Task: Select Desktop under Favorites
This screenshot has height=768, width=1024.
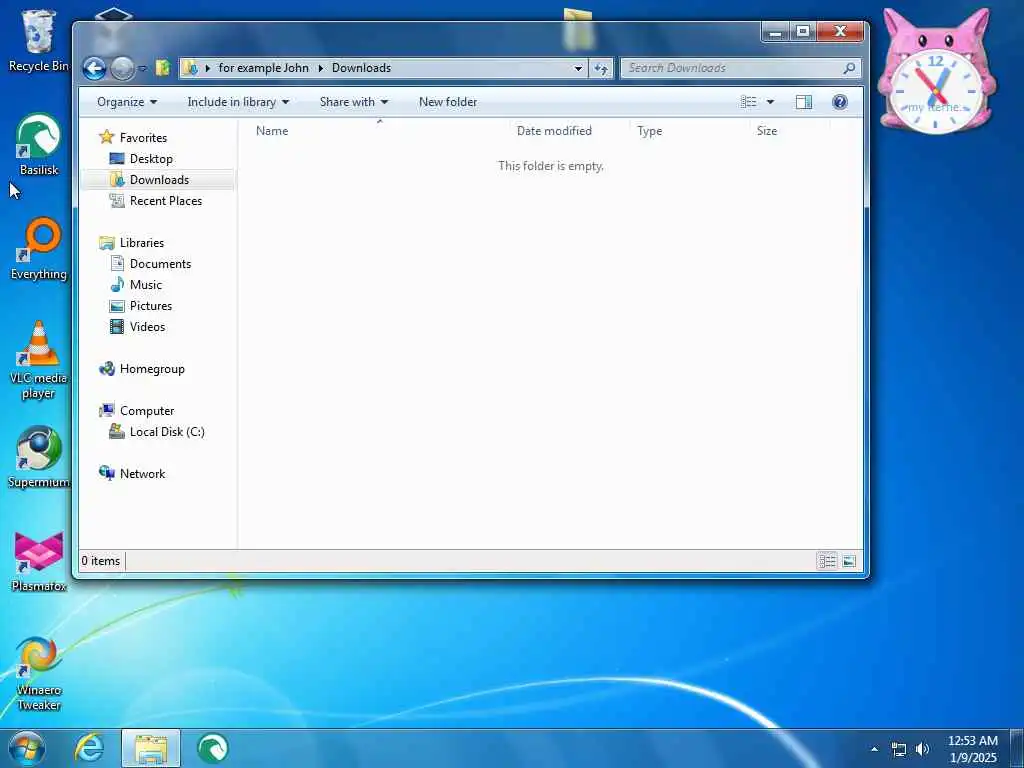Action: [141, 159]
